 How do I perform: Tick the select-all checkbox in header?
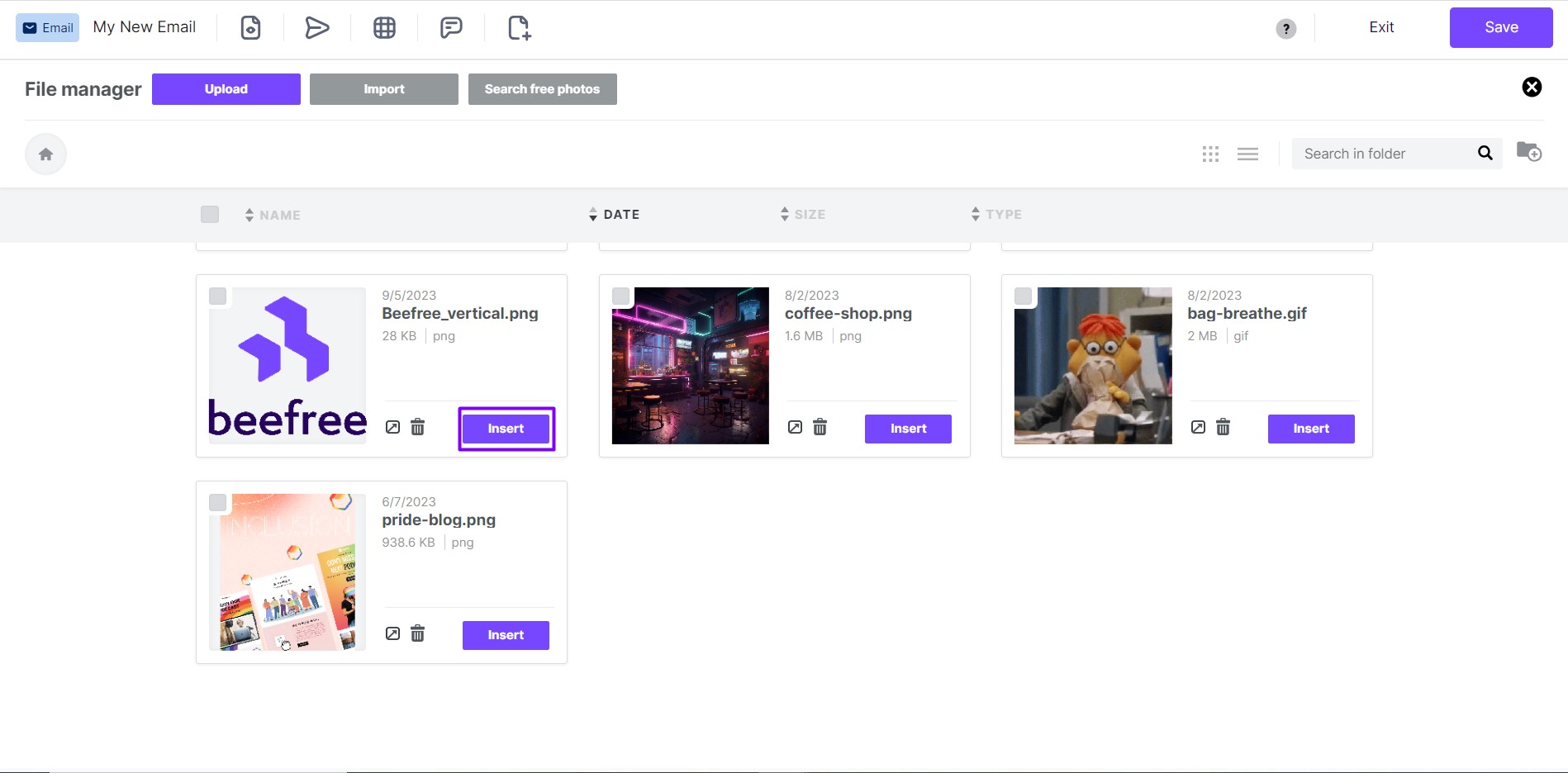pyautogui.click(x=210, y=215)
